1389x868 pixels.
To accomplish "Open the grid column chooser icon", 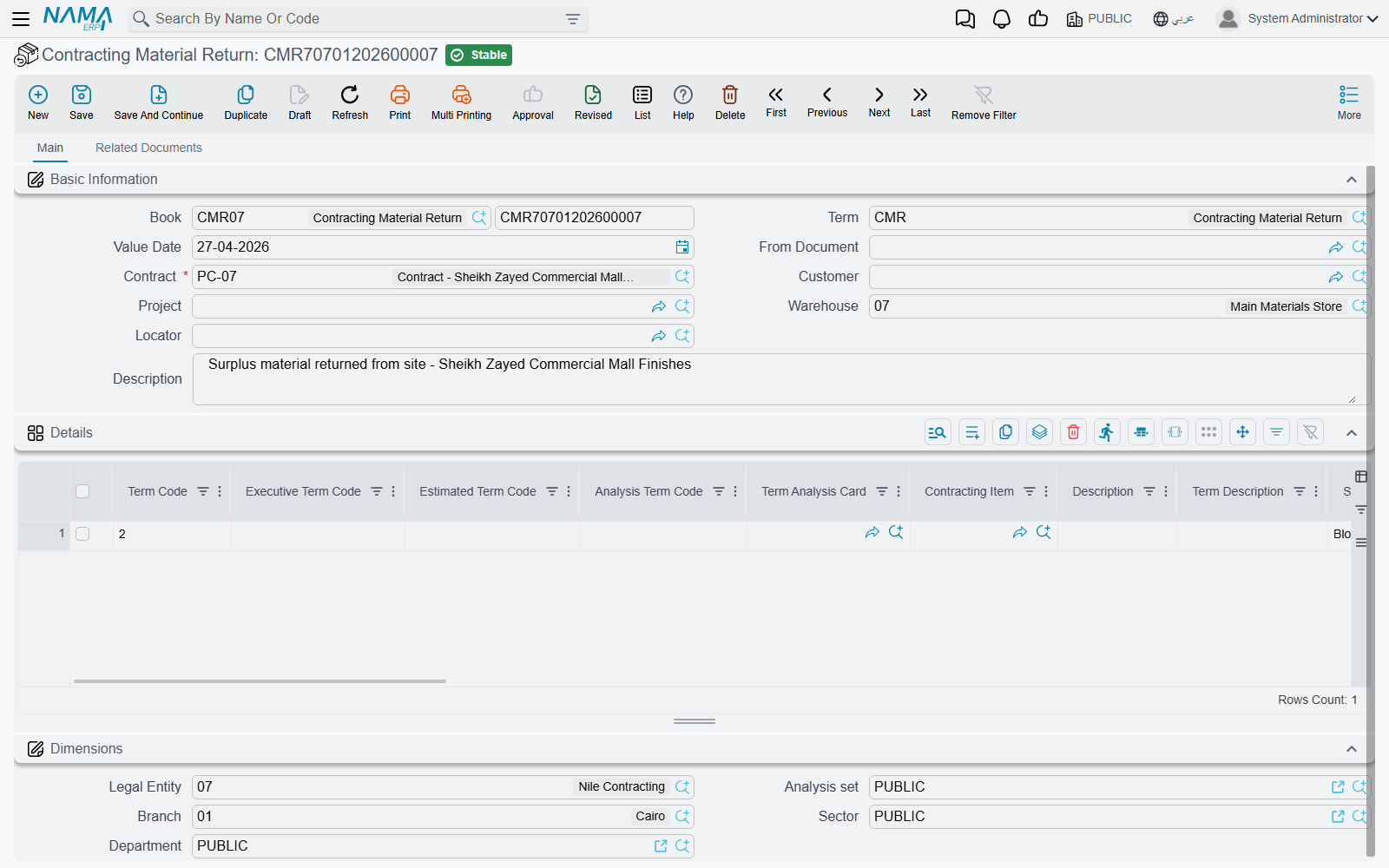I will coord(1361,477).
